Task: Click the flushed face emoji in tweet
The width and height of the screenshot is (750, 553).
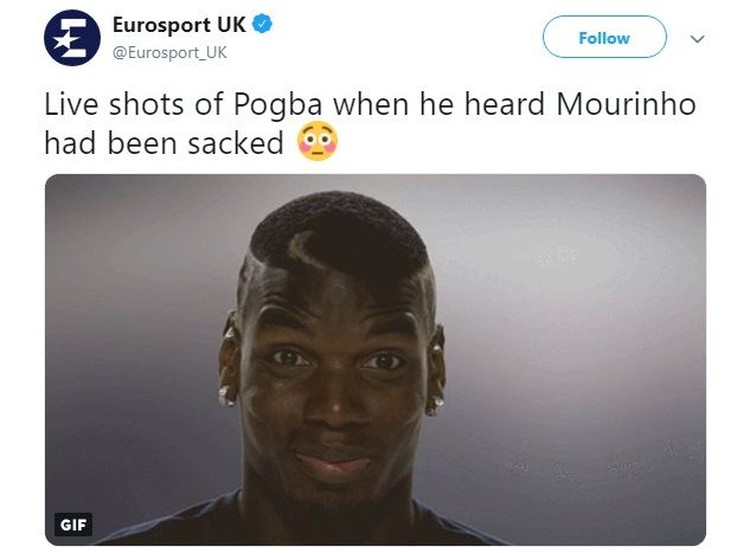Action: coord(318,142)
